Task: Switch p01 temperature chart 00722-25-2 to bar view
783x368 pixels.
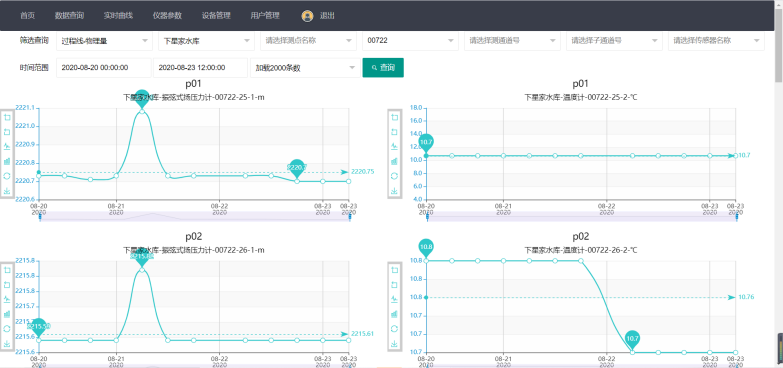Action: [394, 161]
